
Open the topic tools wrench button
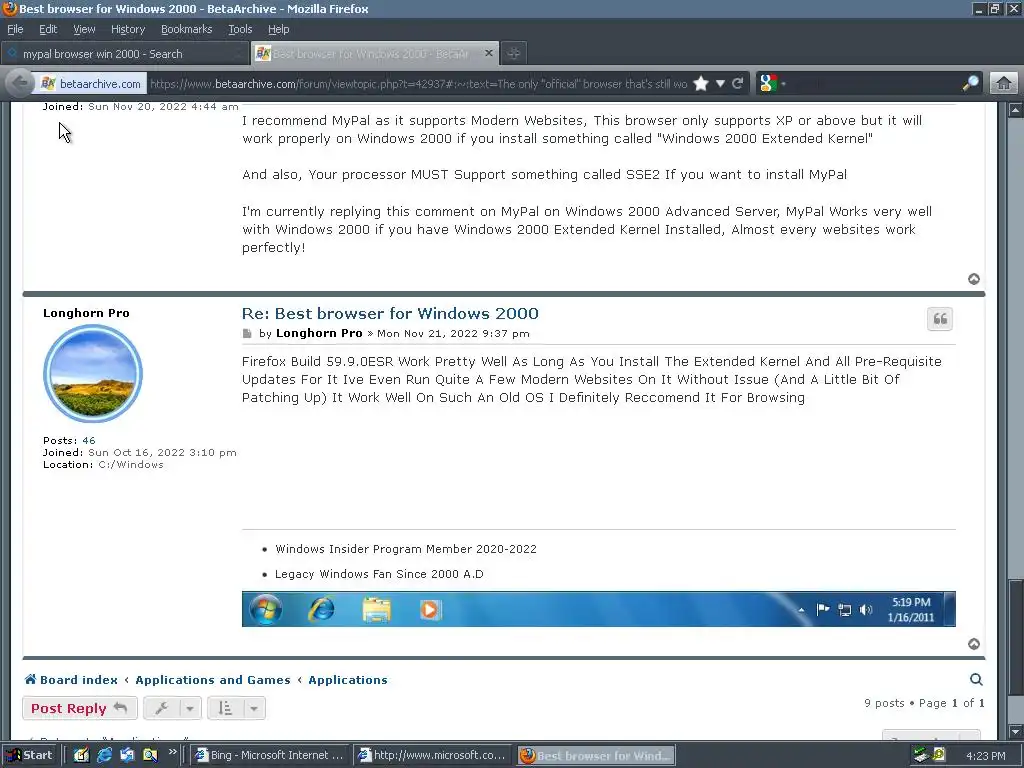(x=161, y=708)
